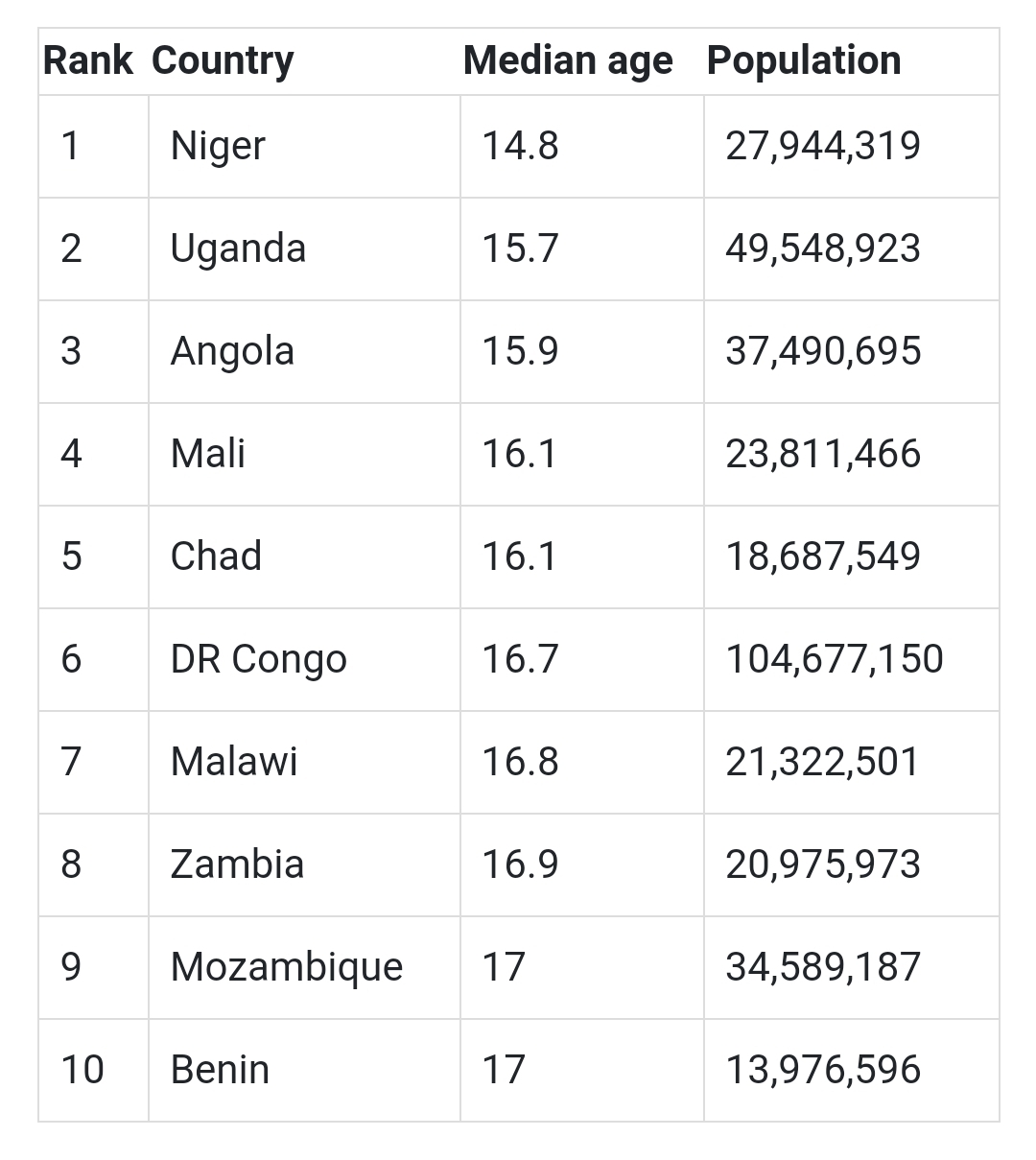This screenshot has width=1036, height=1160.
Task: Select the Mali country cell
Action: point(207,454)
